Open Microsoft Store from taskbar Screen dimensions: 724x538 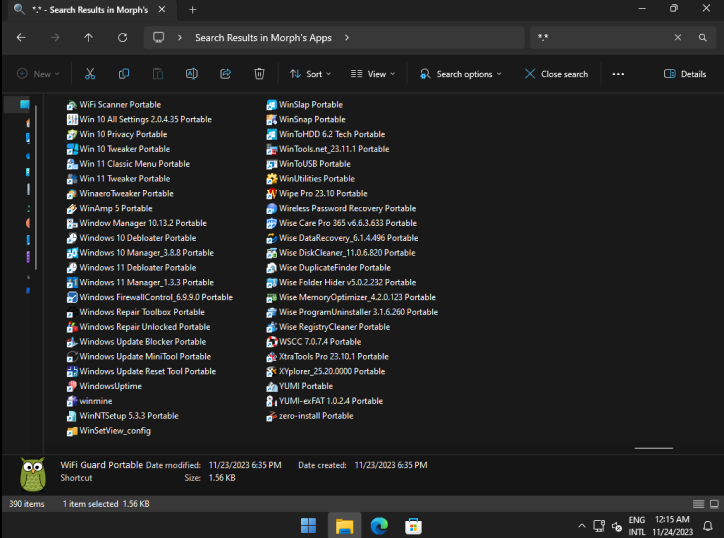point(413,526)
